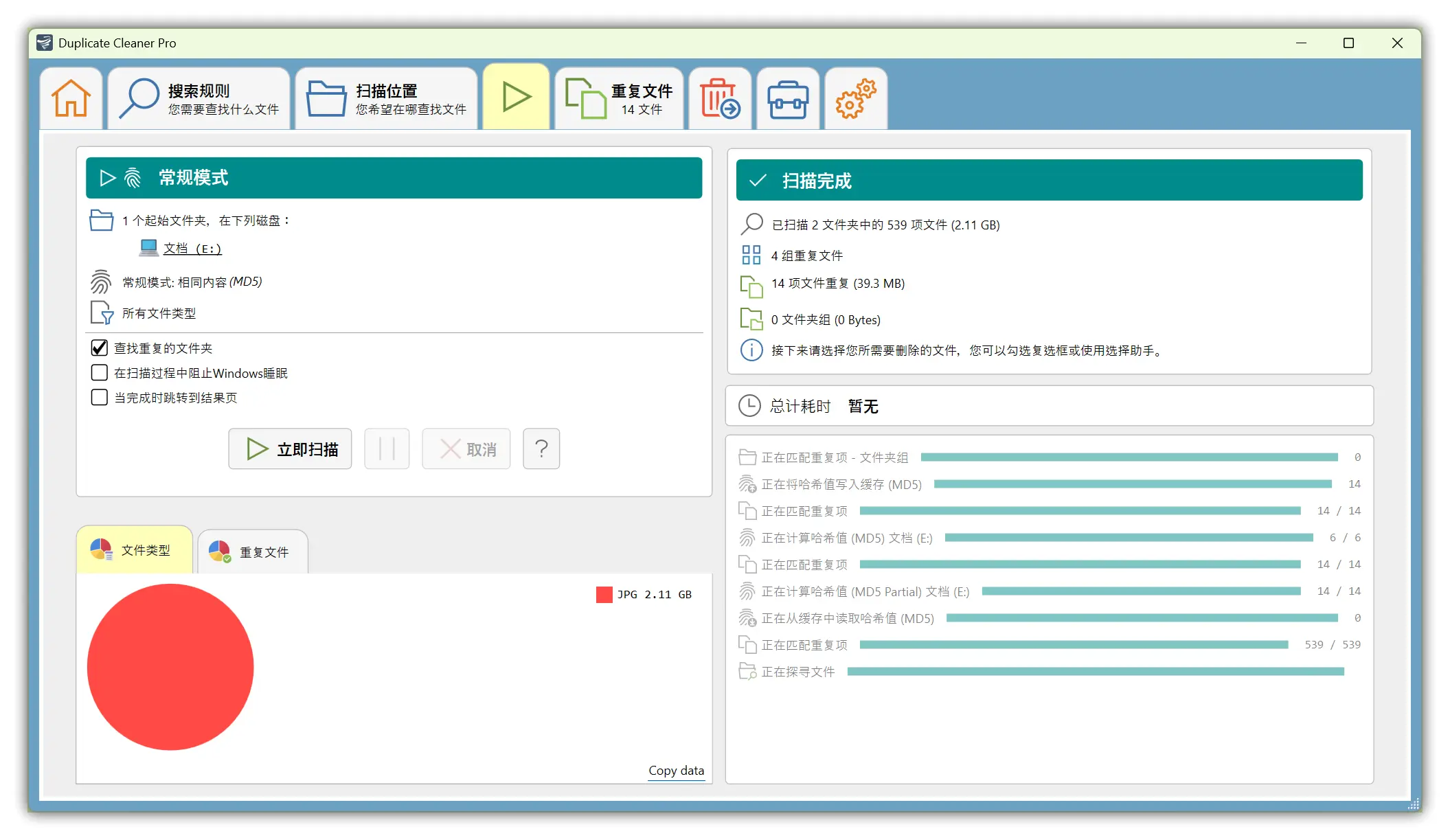The image size is (1450, 840).
Task: Click the folder icon beside 起始文件夹
Action: tap(102, 220)
